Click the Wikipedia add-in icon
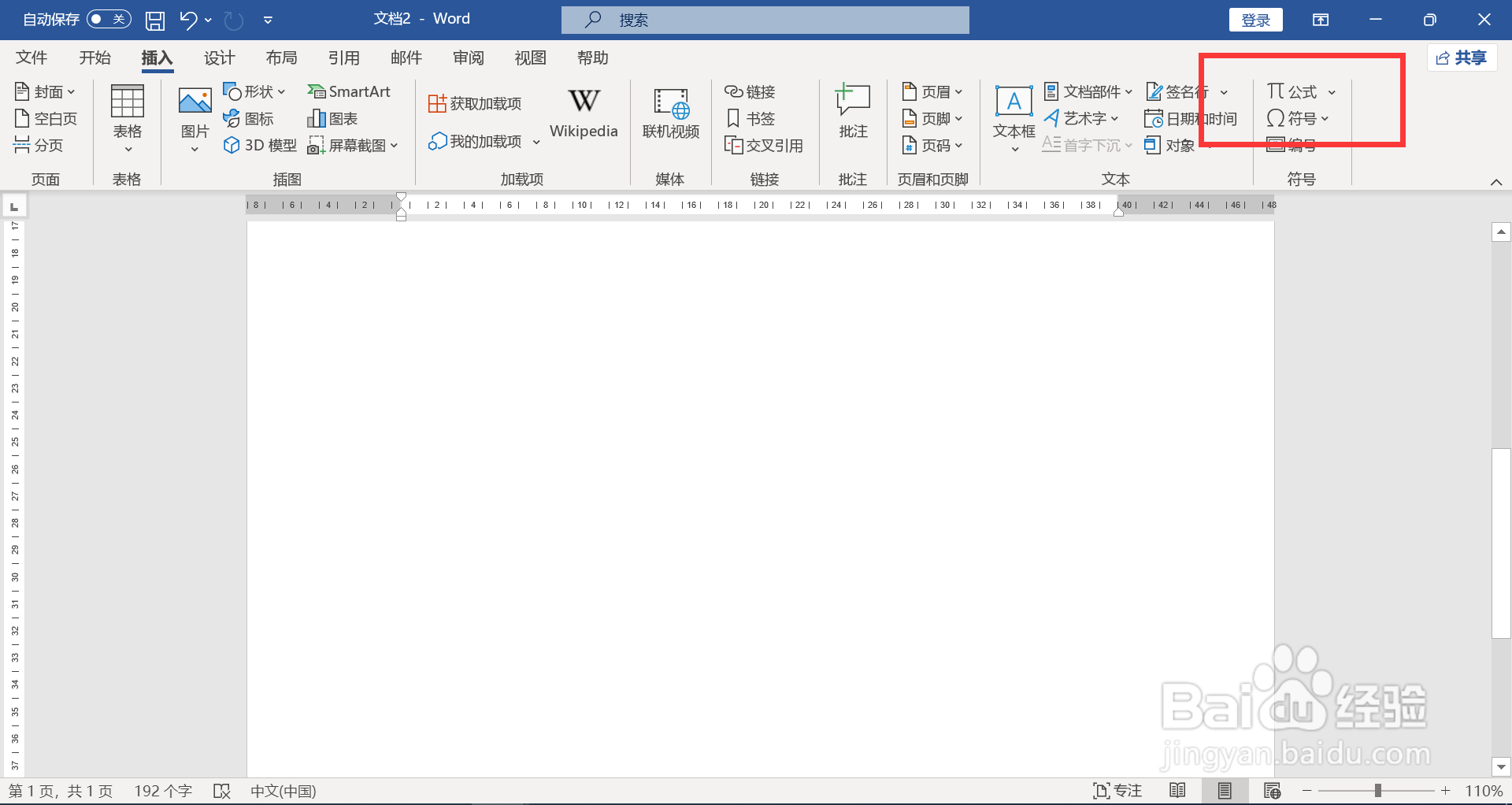1512x805 pixels. pyautogui.click(x=584, y=101)
